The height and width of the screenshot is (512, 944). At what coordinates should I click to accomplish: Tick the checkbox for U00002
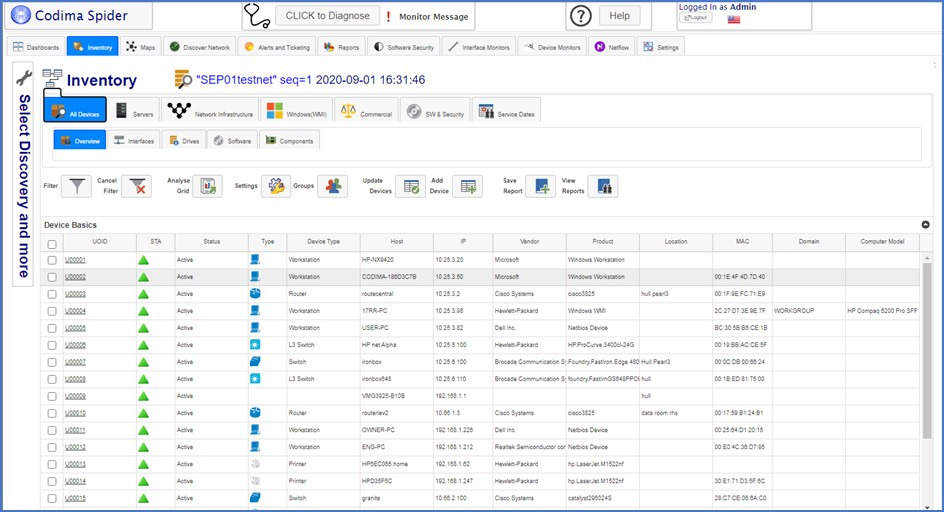click(52, 277)
